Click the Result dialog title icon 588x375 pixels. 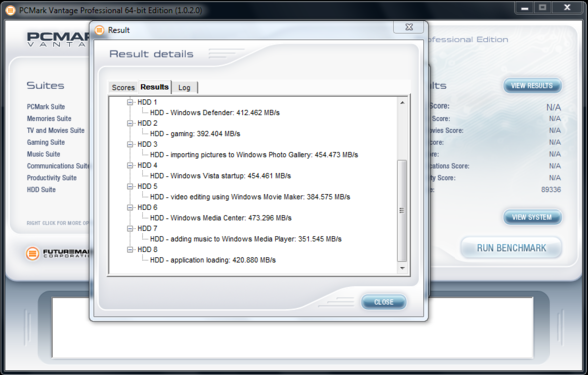[x=100, y=30]
